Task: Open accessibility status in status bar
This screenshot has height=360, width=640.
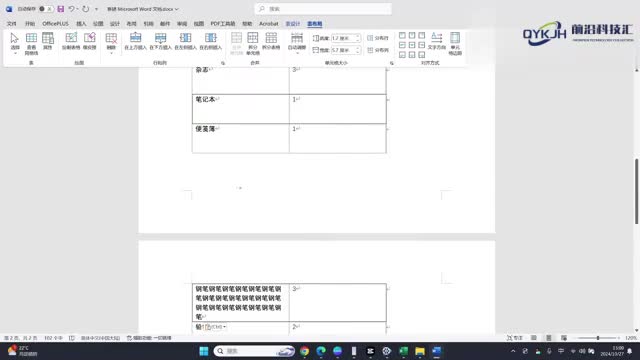Action: click(x=149, y=338)
